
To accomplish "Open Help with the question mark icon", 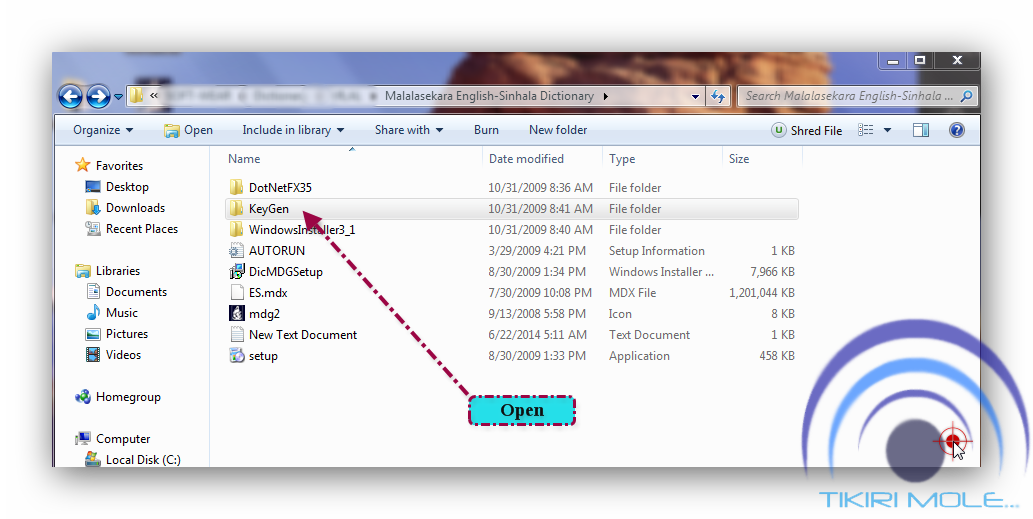I will [957, 130].
